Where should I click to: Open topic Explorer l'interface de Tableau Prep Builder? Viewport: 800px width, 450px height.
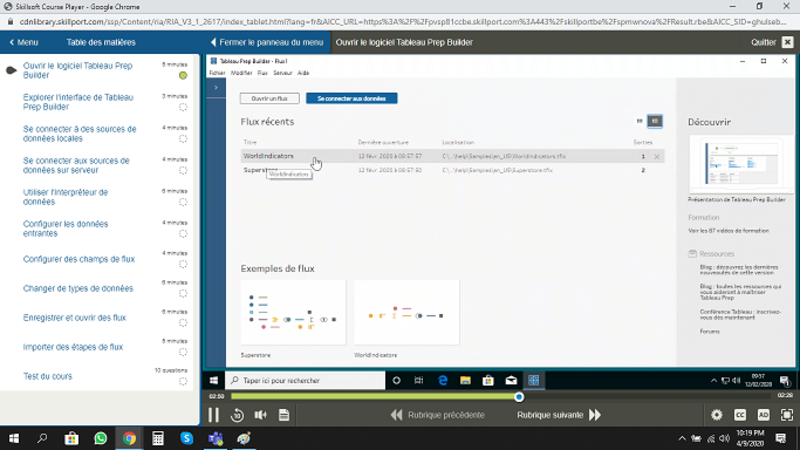click(x=78, y=102)
